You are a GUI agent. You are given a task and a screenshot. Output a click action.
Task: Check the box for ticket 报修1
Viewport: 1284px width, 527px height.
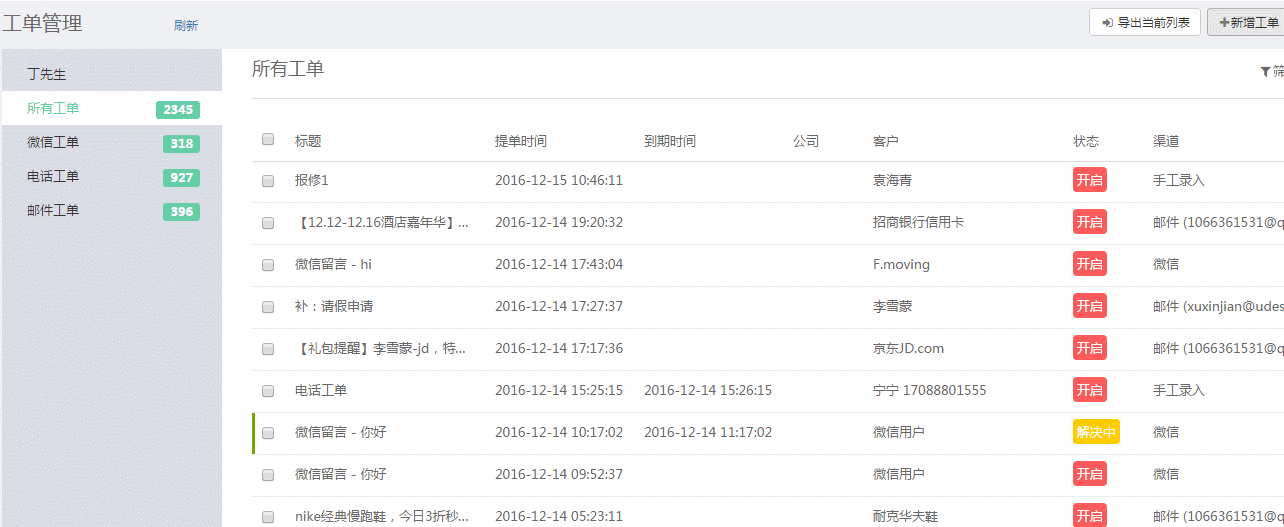268,181
